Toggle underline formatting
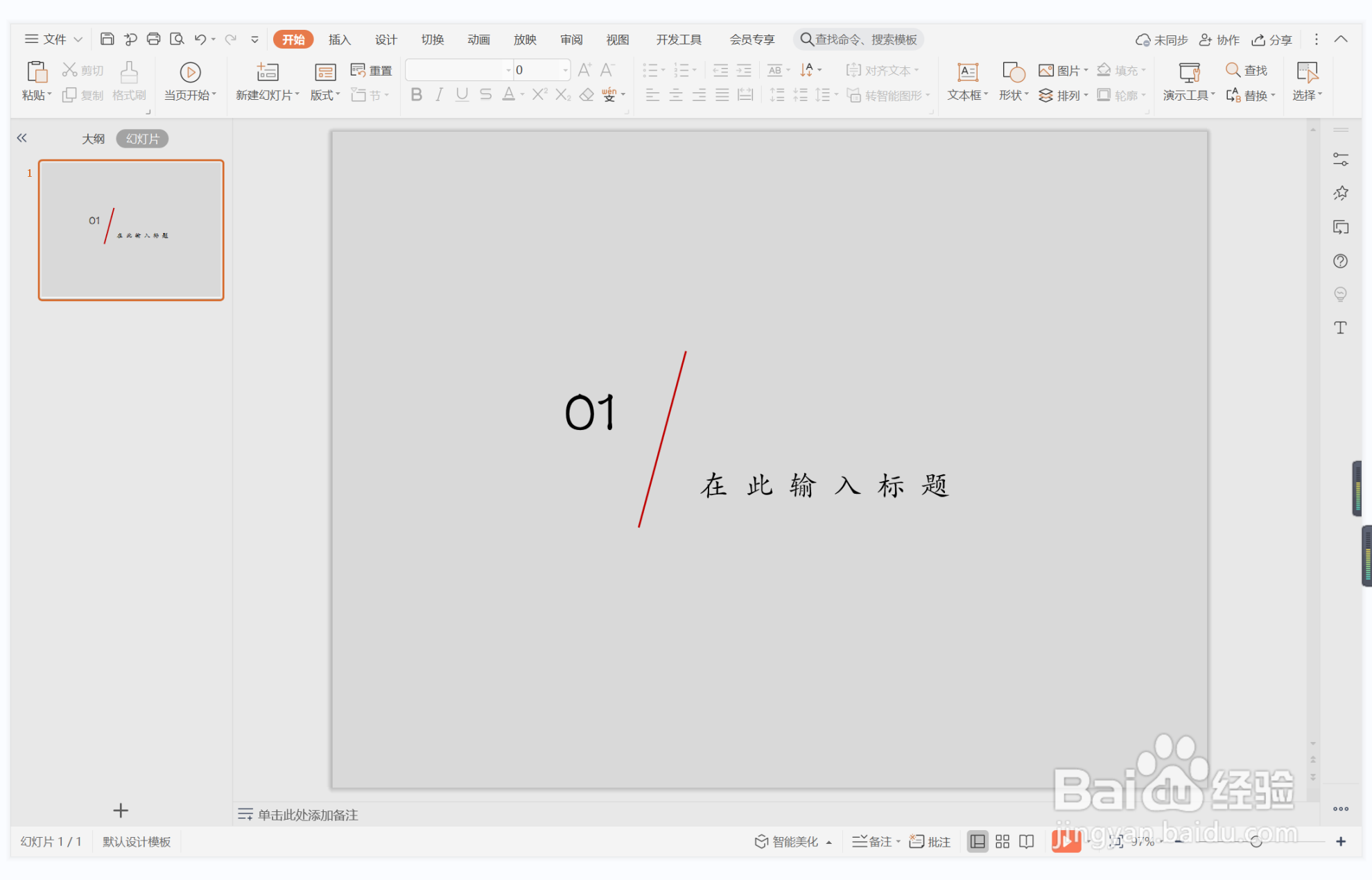 pos(462,95)
